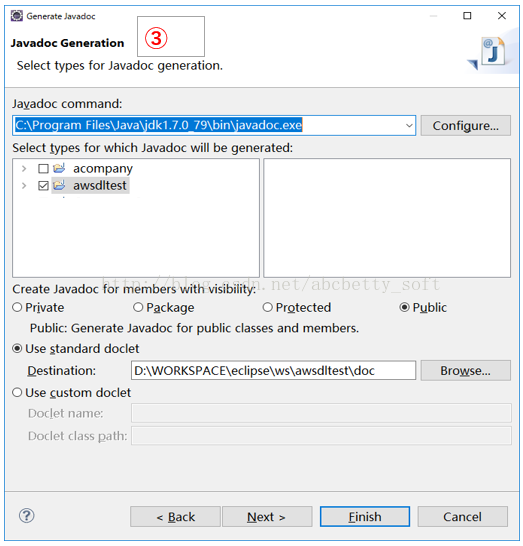Expand the acompany tree node

[24, 169]
